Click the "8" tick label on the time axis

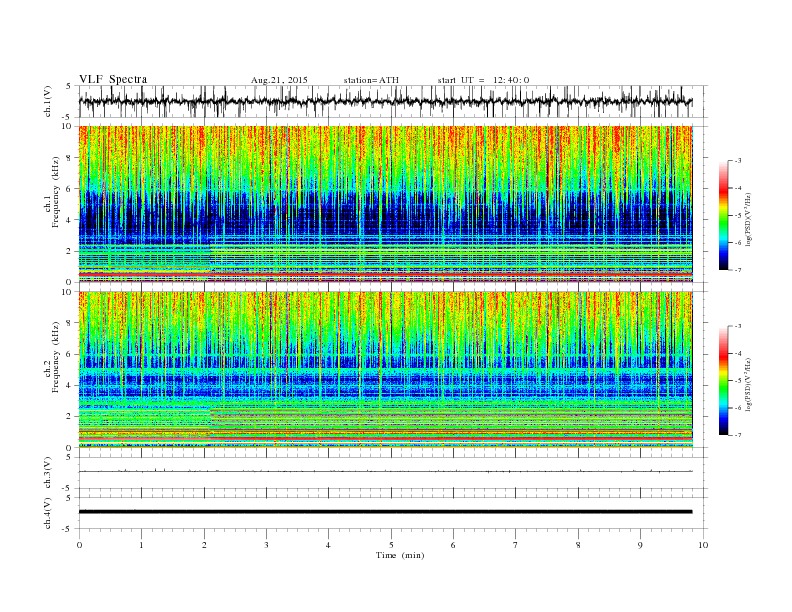(x=578, y=545)
